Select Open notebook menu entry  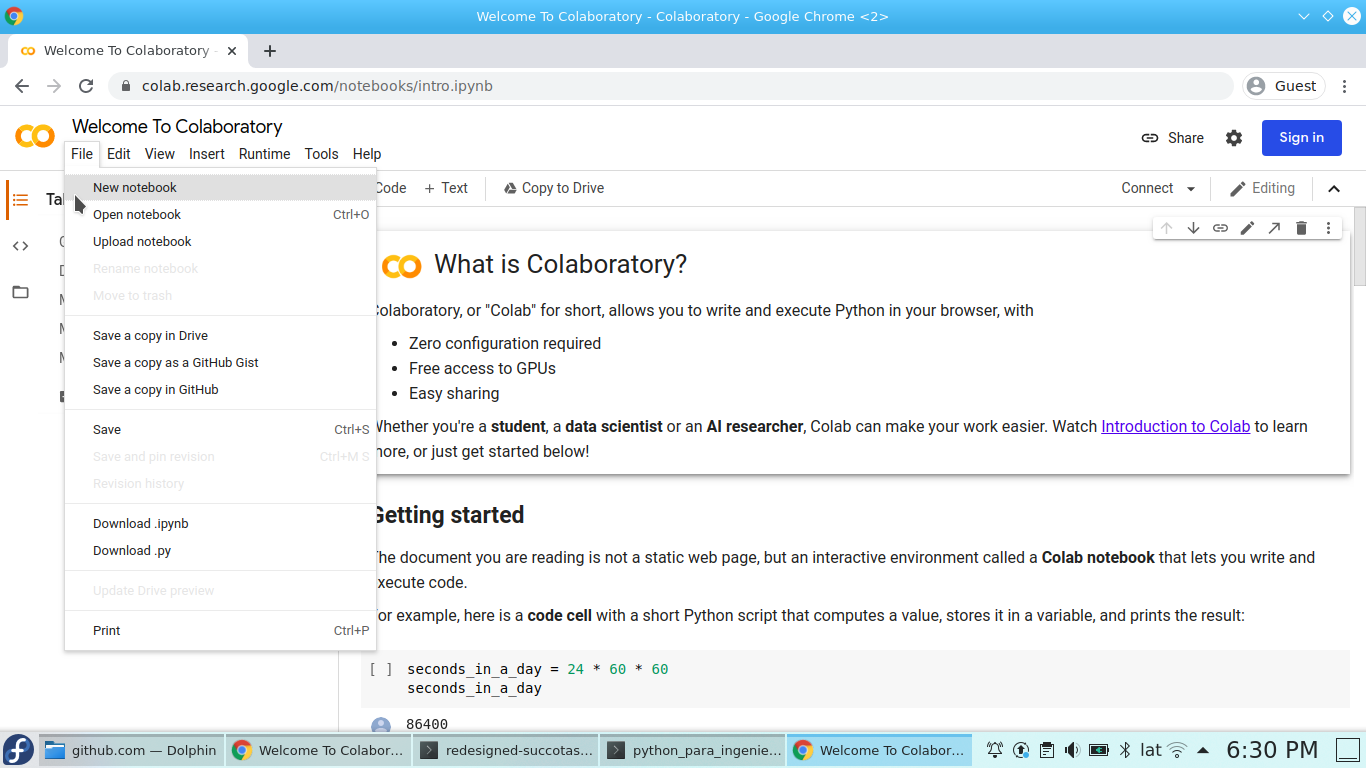220,214
